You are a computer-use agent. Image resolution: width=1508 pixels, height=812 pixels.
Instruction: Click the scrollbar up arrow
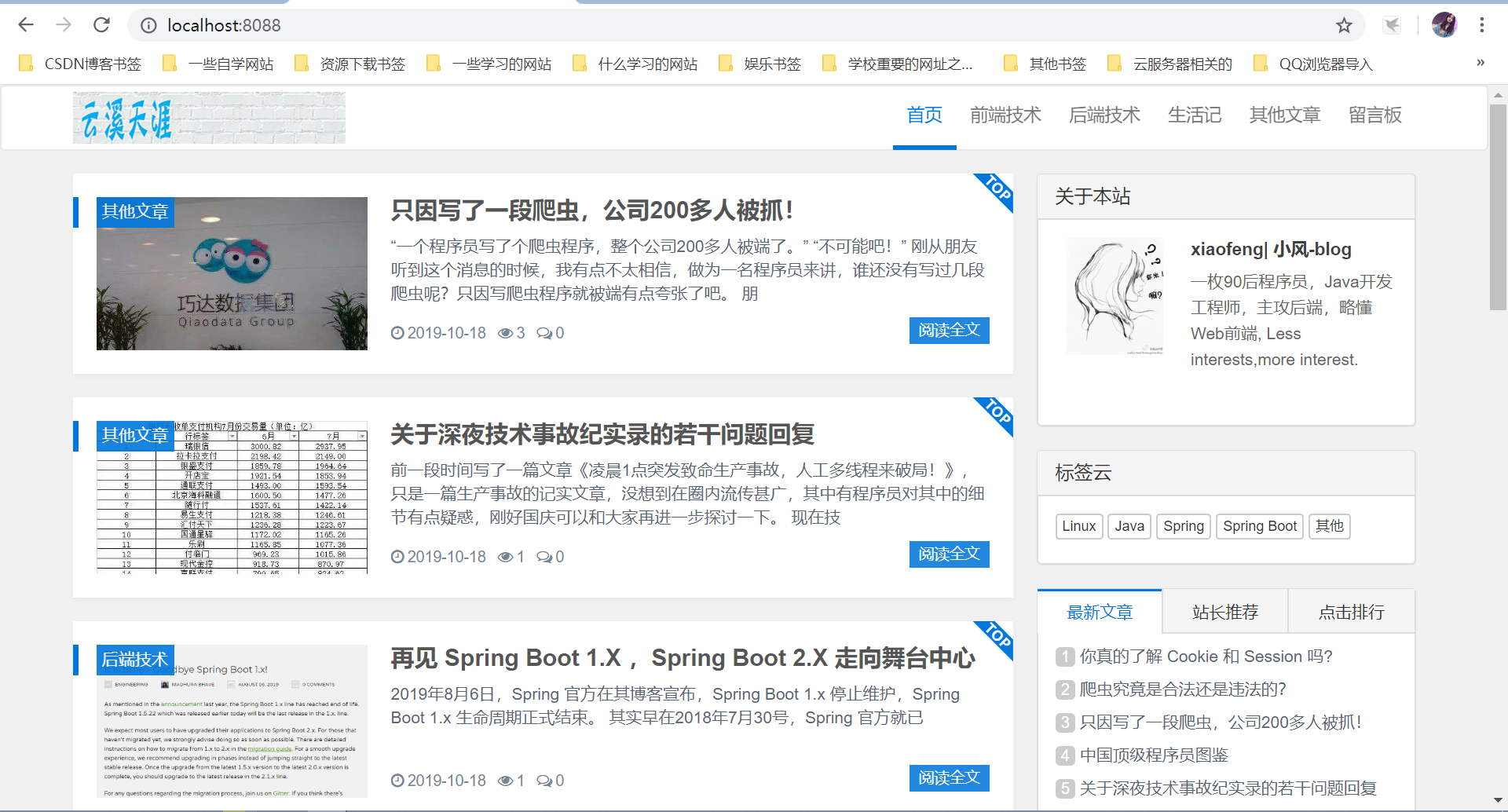(x=1498, y=95)
